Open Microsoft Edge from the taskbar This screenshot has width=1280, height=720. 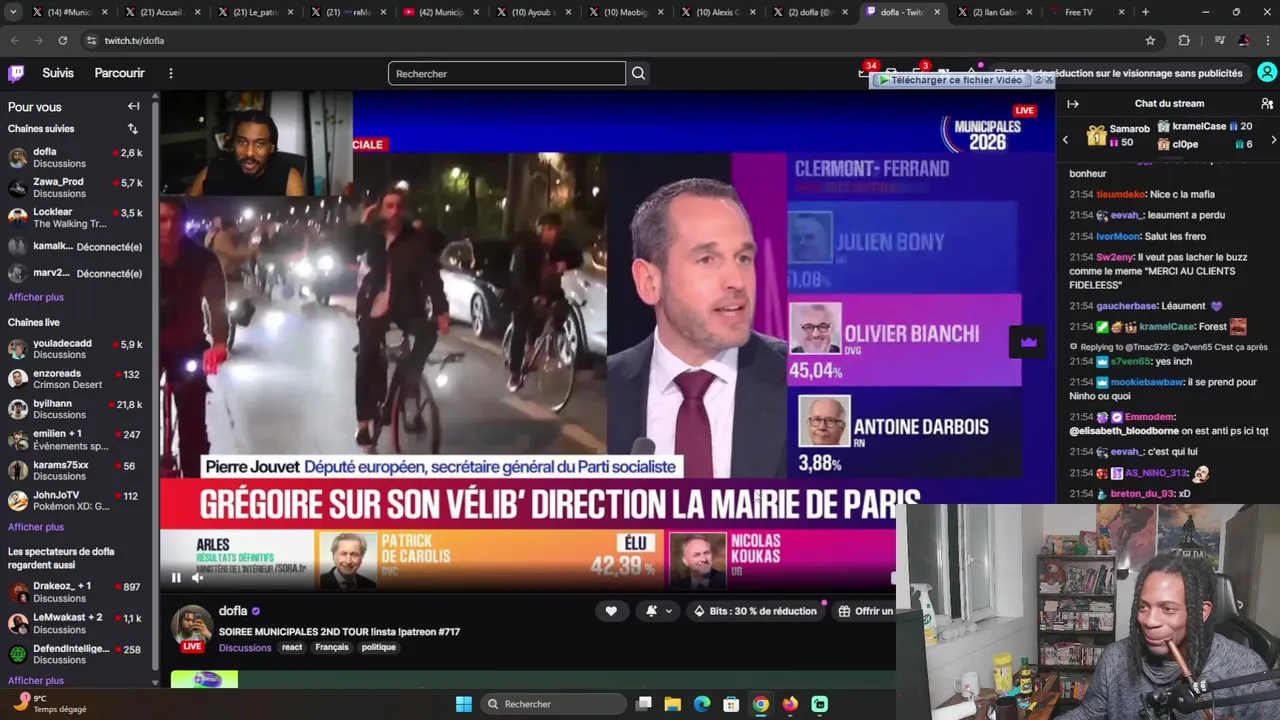(x=702, y=704)
